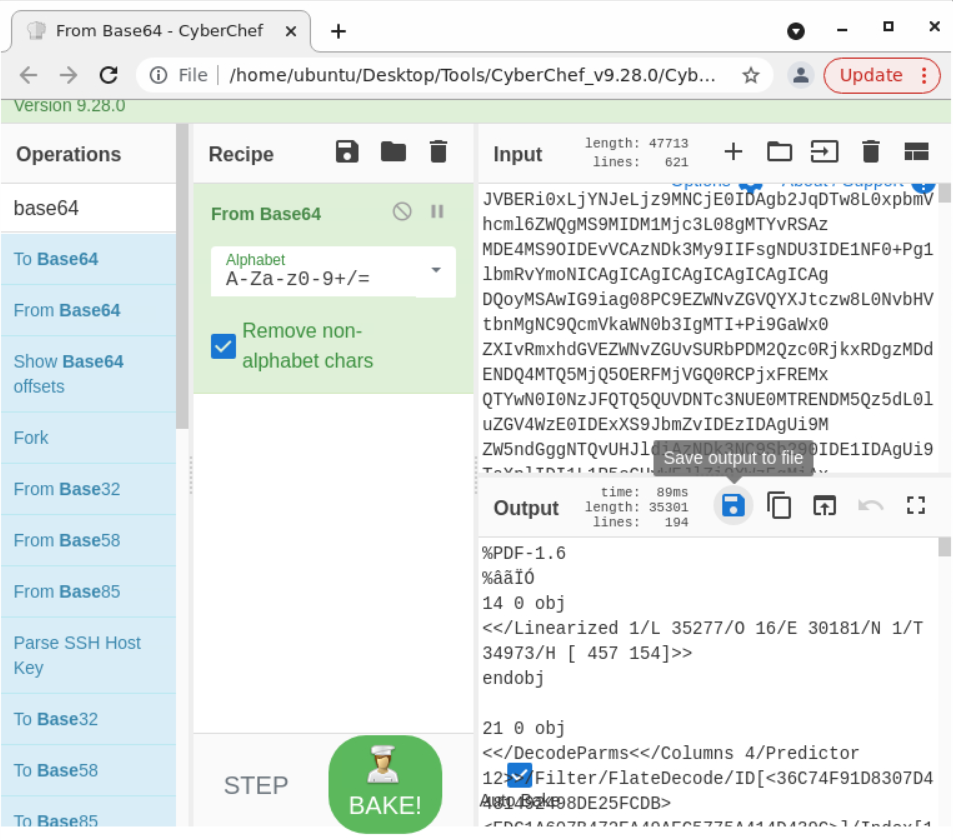Image resolution: width=953 pixels, height=840 pixels.
Task: Save output to file
Action: 733,506
